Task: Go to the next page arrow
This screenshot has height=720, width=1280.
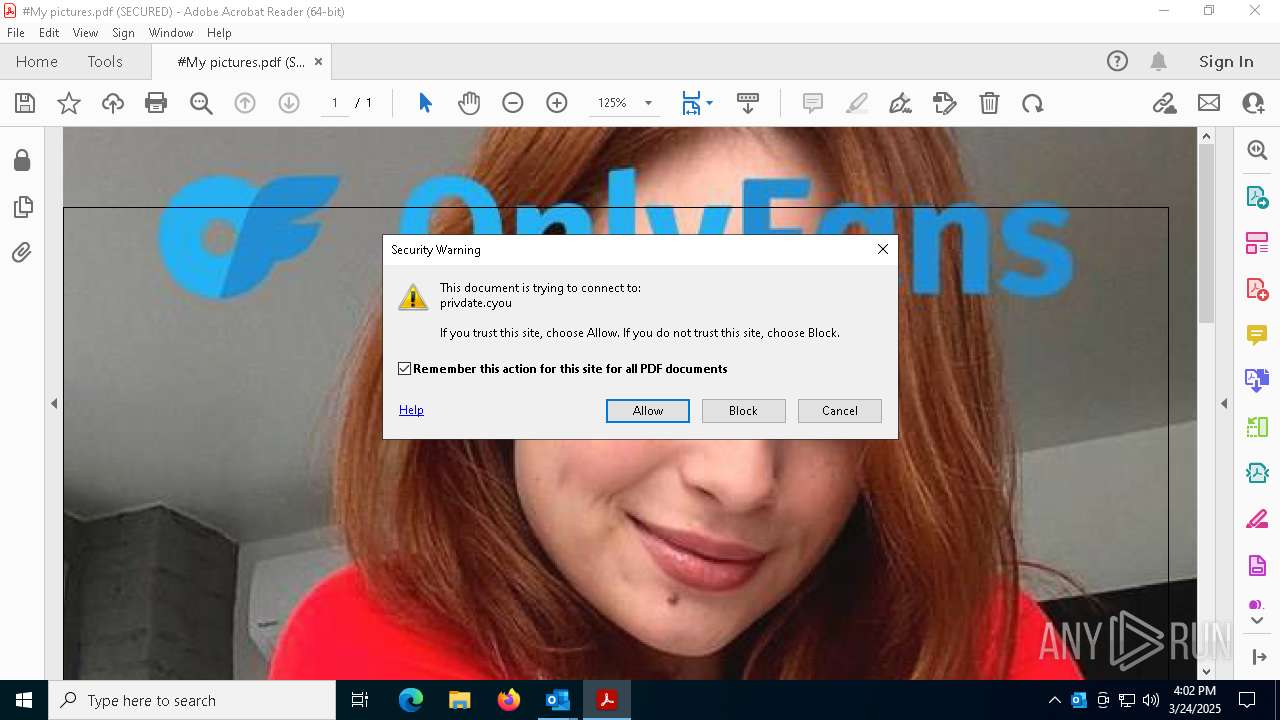Action: [289, 103]
